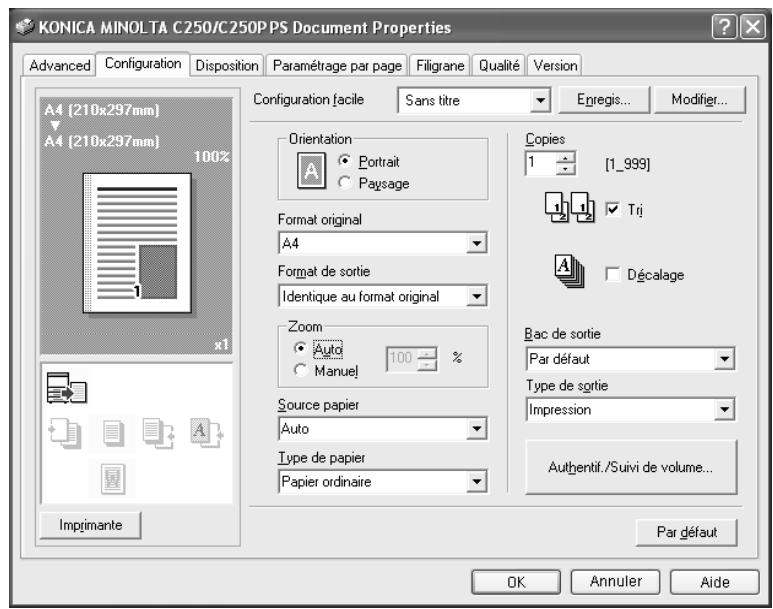Expand Source papier dropdown
773x609 pixels.
[x=476, y=429]
